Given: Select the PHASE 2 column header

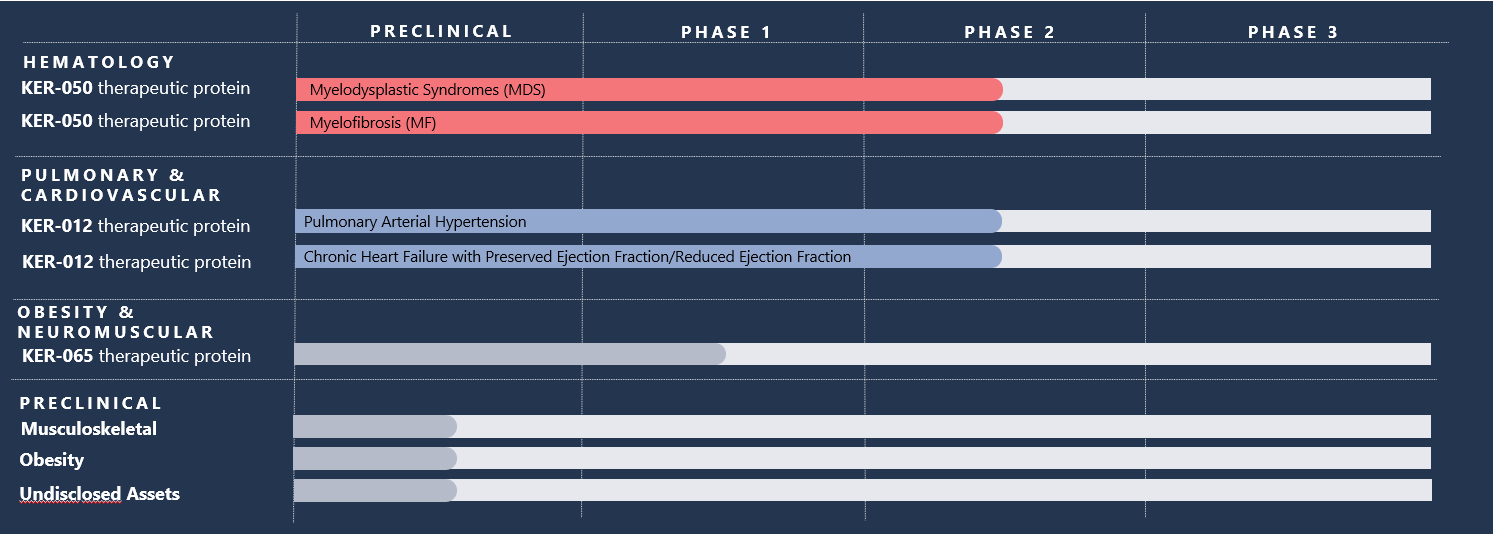Looking at the screenshot, I should [x=1009, y=32].
